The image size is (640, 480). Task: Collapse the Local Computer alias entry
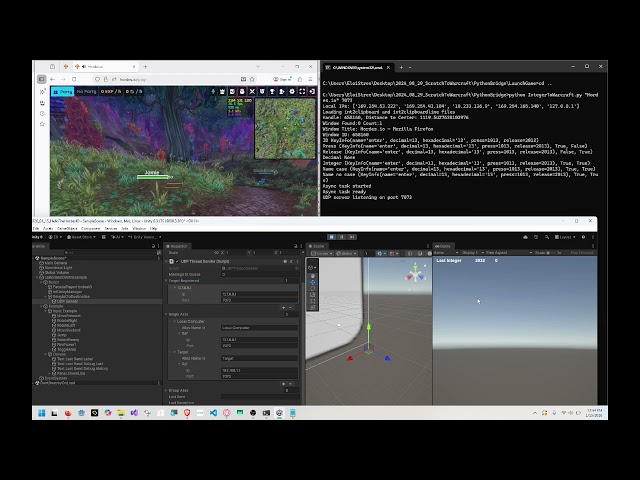click(175, 322)
